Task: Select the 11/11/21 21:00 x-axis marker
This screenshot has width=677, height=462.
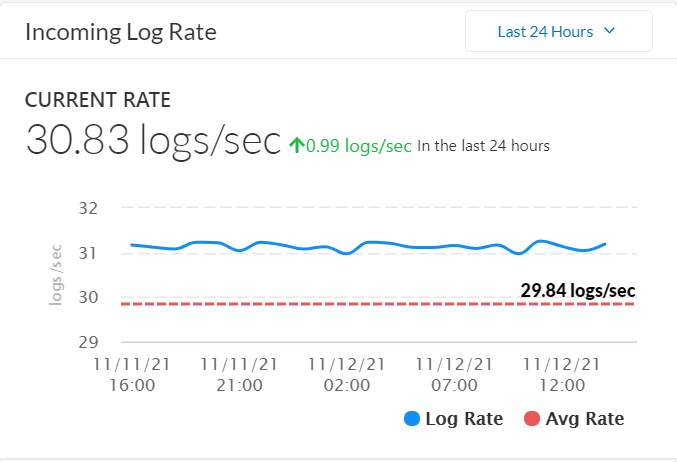Action: [239, 374]
